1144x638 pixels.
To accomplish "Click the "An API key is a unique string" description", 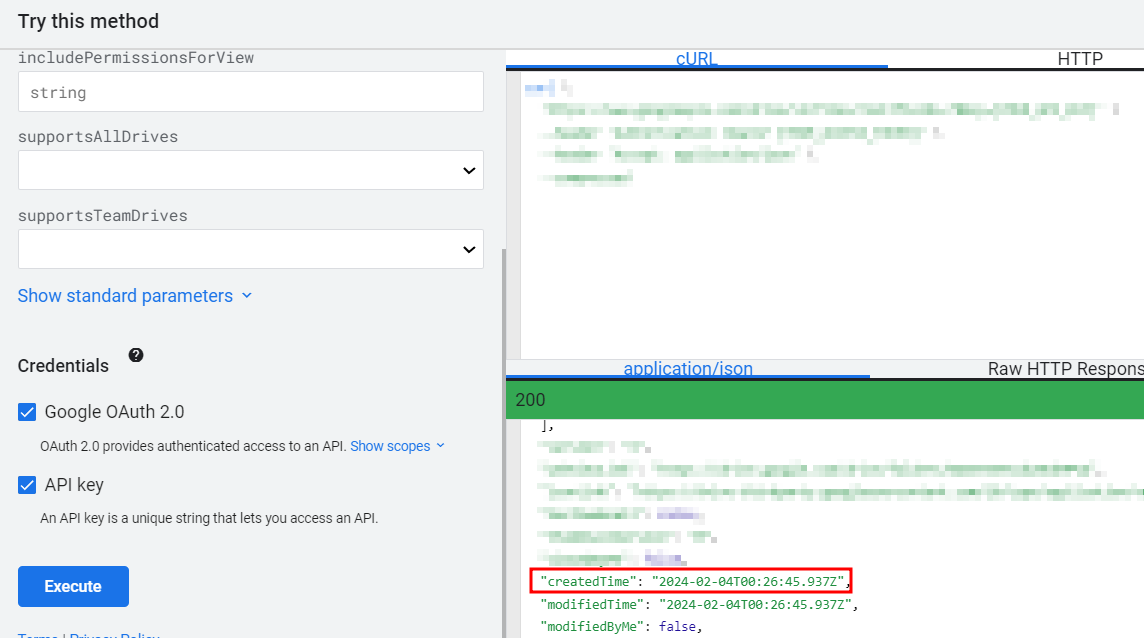I will (209, 518).
